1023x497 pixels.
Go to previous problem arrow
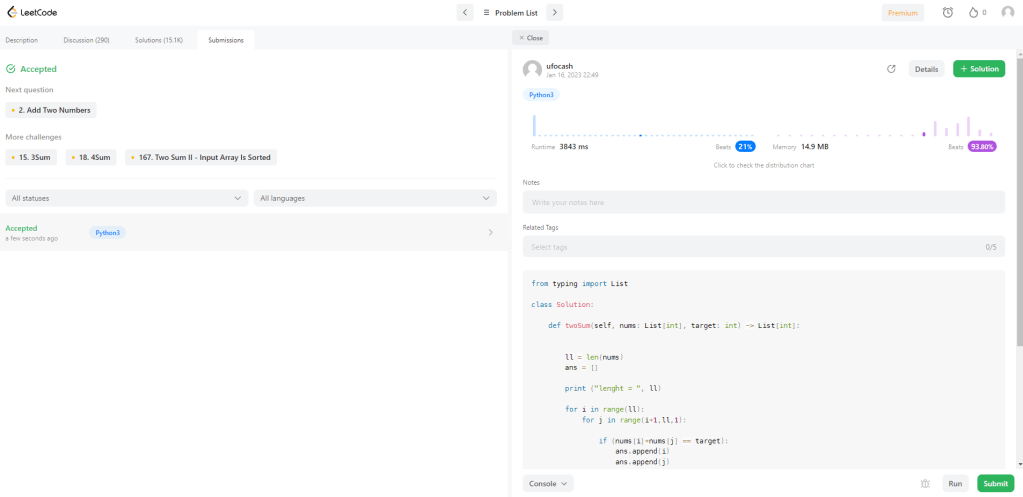[465, 12]
